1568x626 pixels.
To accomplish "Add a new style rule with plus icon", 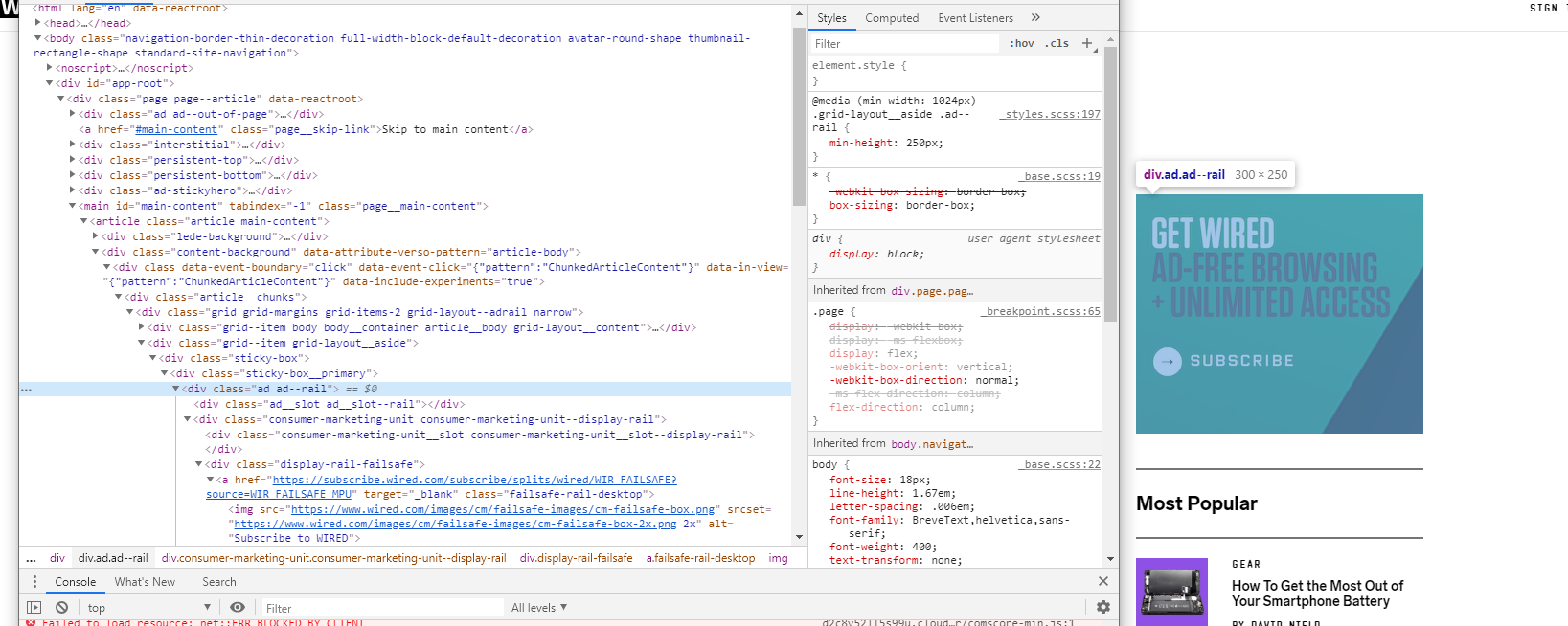I will point(1087,43).
